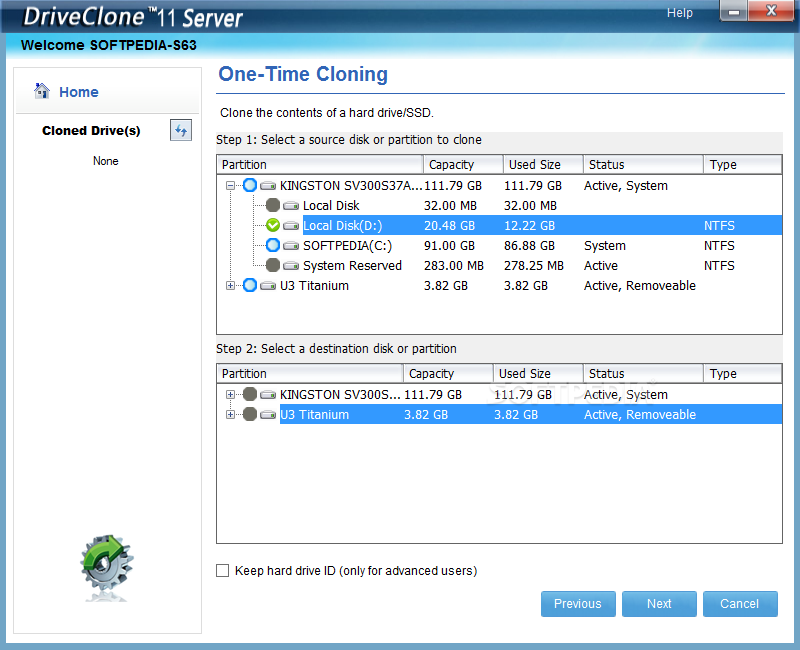Select the Local Disk 32.00 MB row
The height and width of the screenshot is (650, 800).
[499, 206]
